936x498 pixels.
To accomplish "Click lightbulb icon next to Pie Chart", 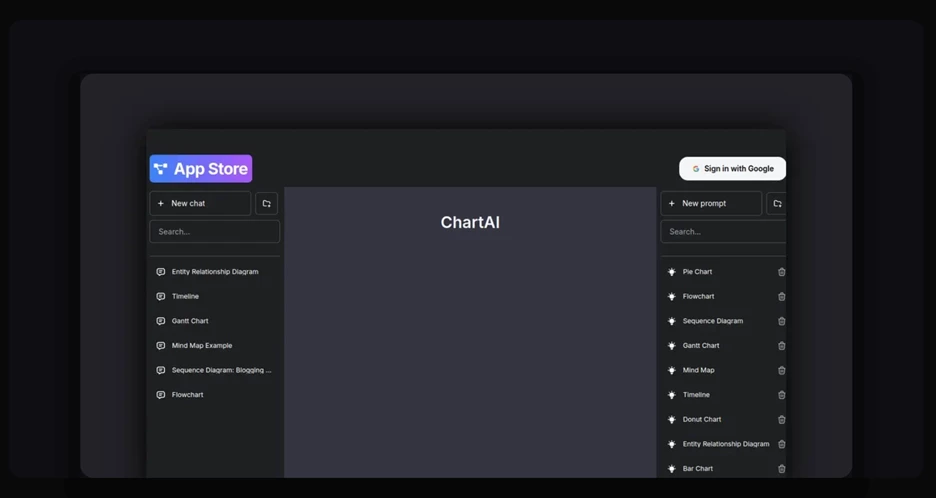I will [672, 272].
